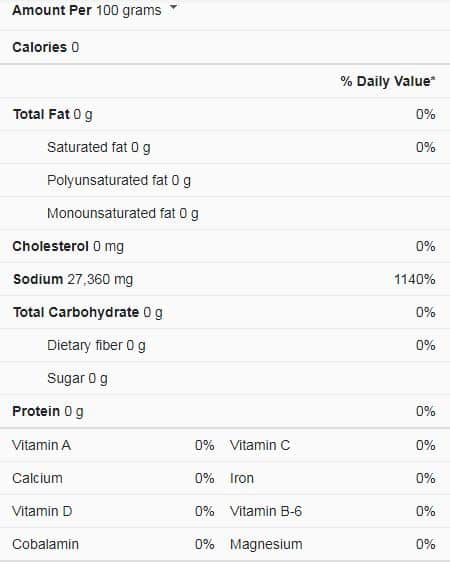450x562 pixels.
Task: Click the 1140% sodium daily value
Action: pyautogui.click(x=415, y=279)
